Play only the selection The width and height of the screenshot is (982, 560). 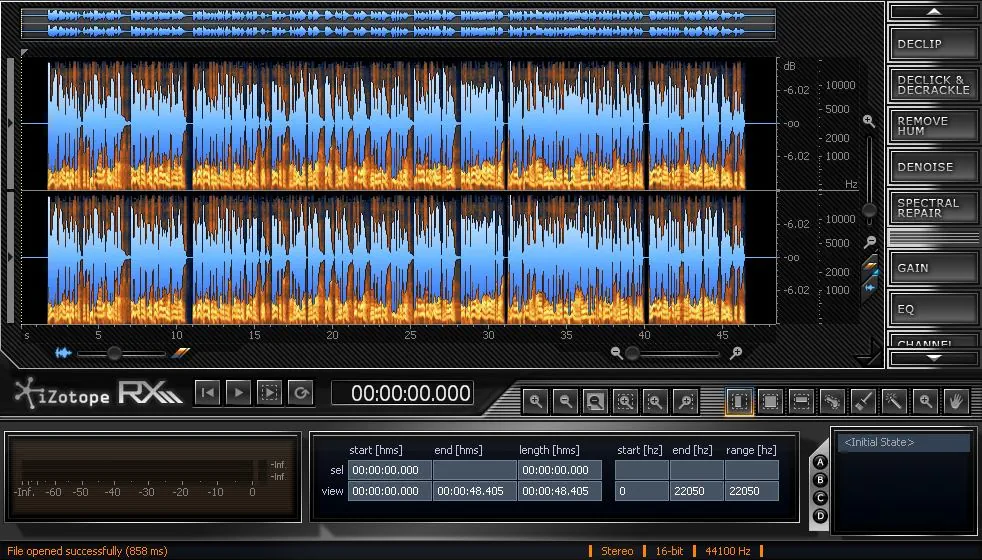[269, 393]
